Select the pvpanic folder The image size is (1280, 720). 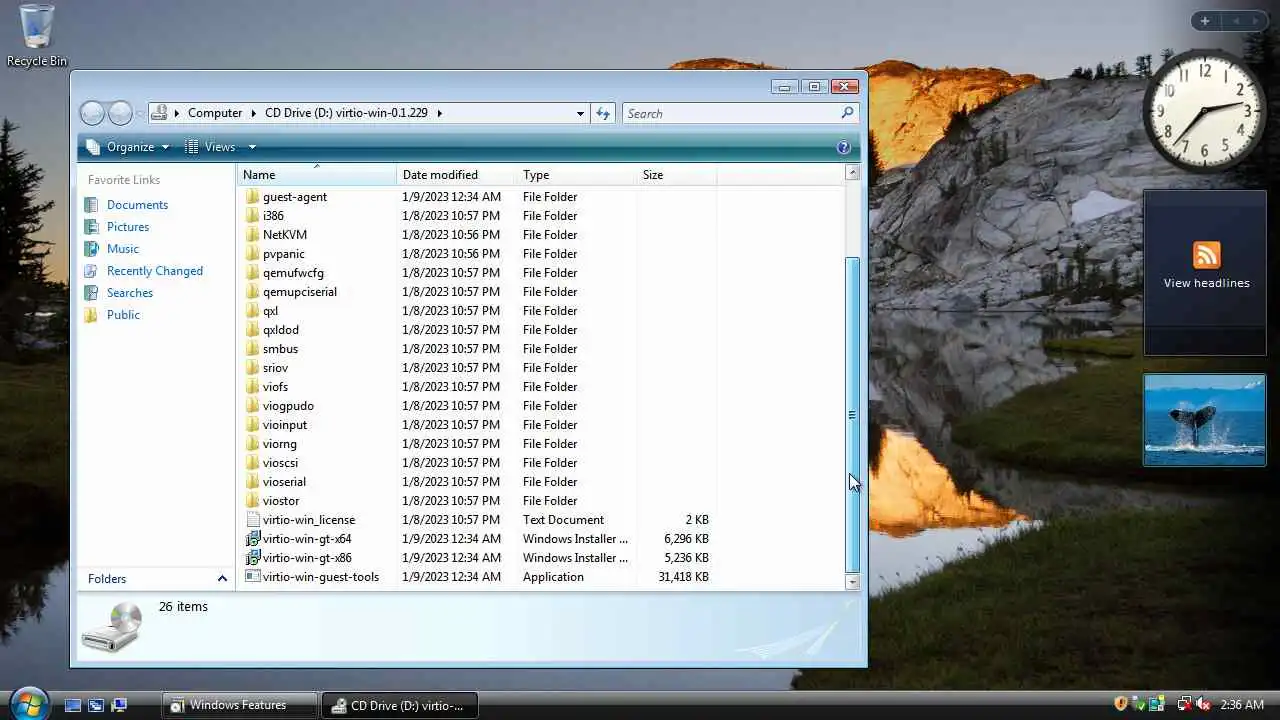pyautogui.click(x=283, y=254)
